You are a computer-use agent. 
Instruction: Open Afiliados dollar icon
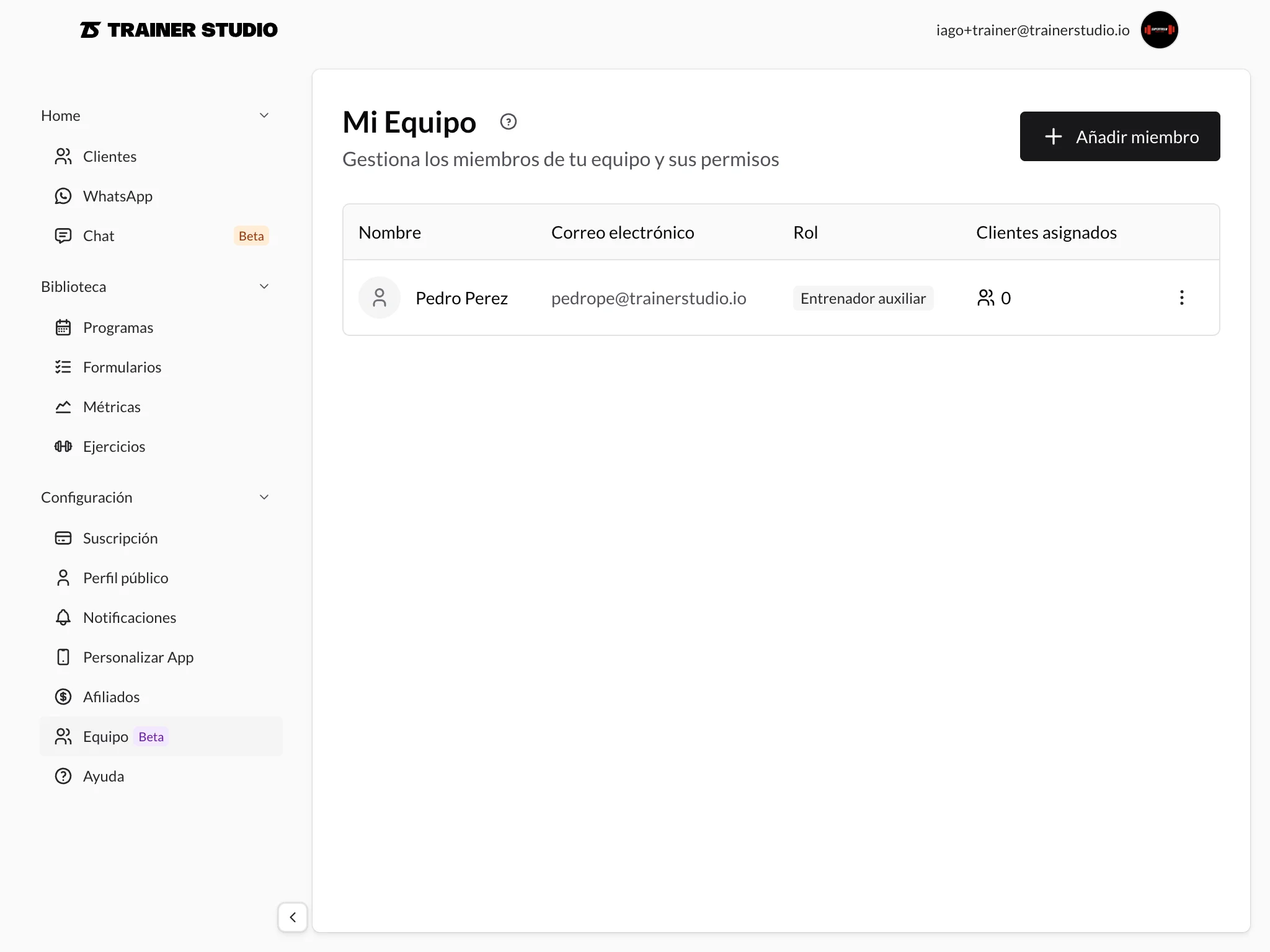tap(63, 697)
